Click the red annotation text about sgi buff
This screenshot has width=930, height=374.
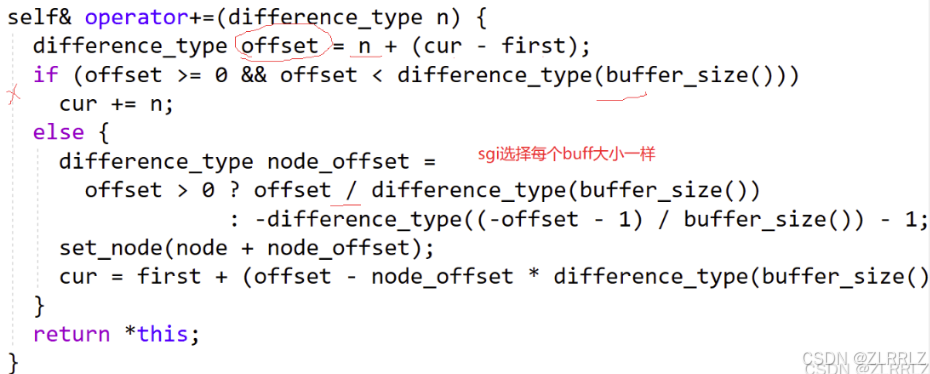566,155
